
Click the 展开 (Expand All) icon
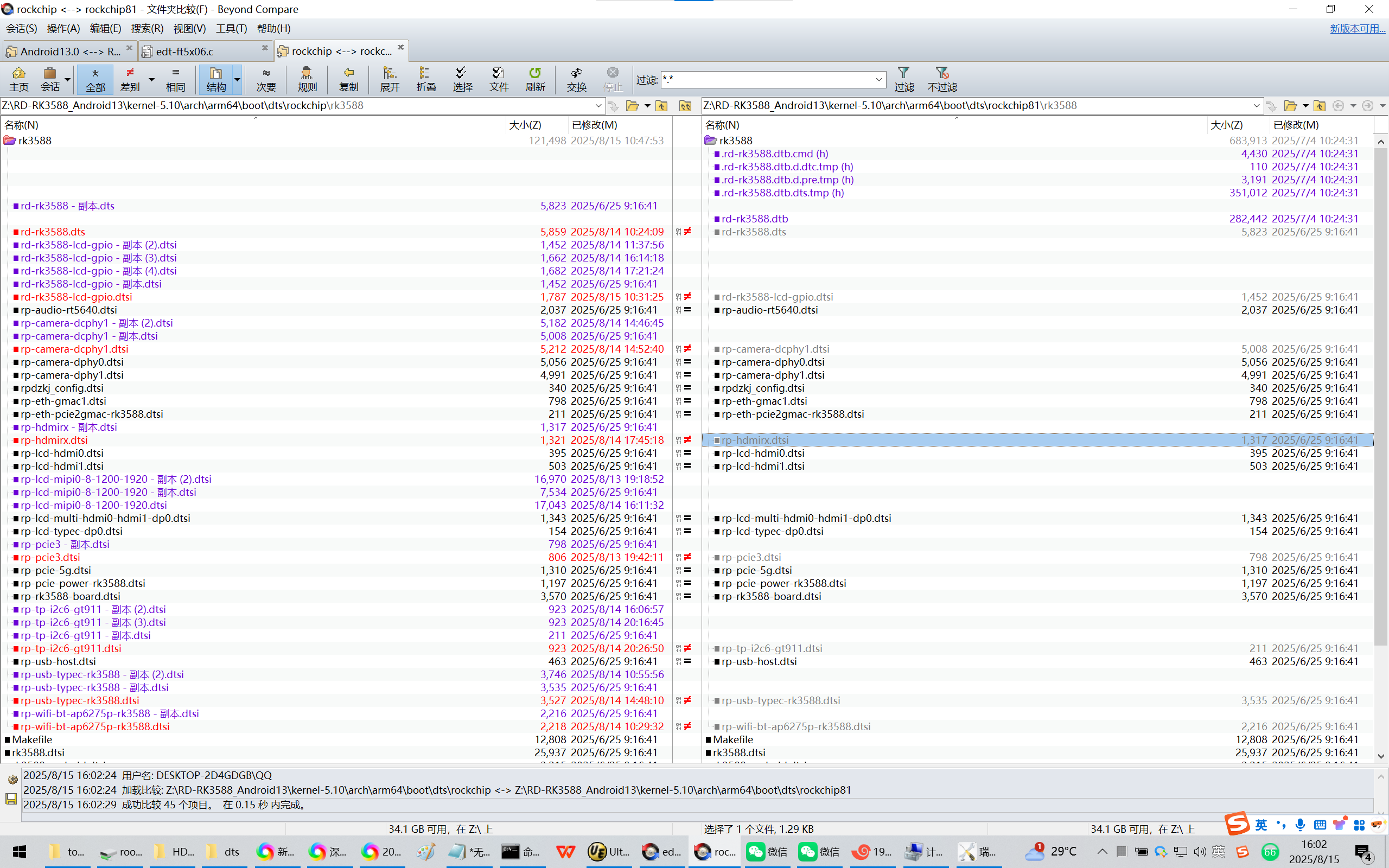[x=390, y=79]
